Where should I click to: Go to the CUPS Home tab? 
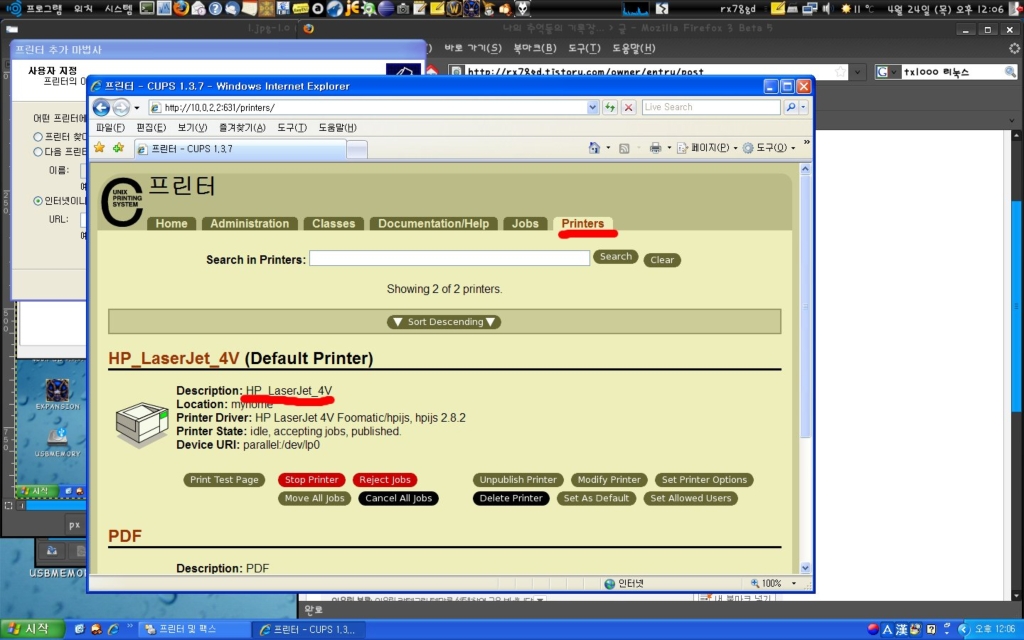(172, 223)
